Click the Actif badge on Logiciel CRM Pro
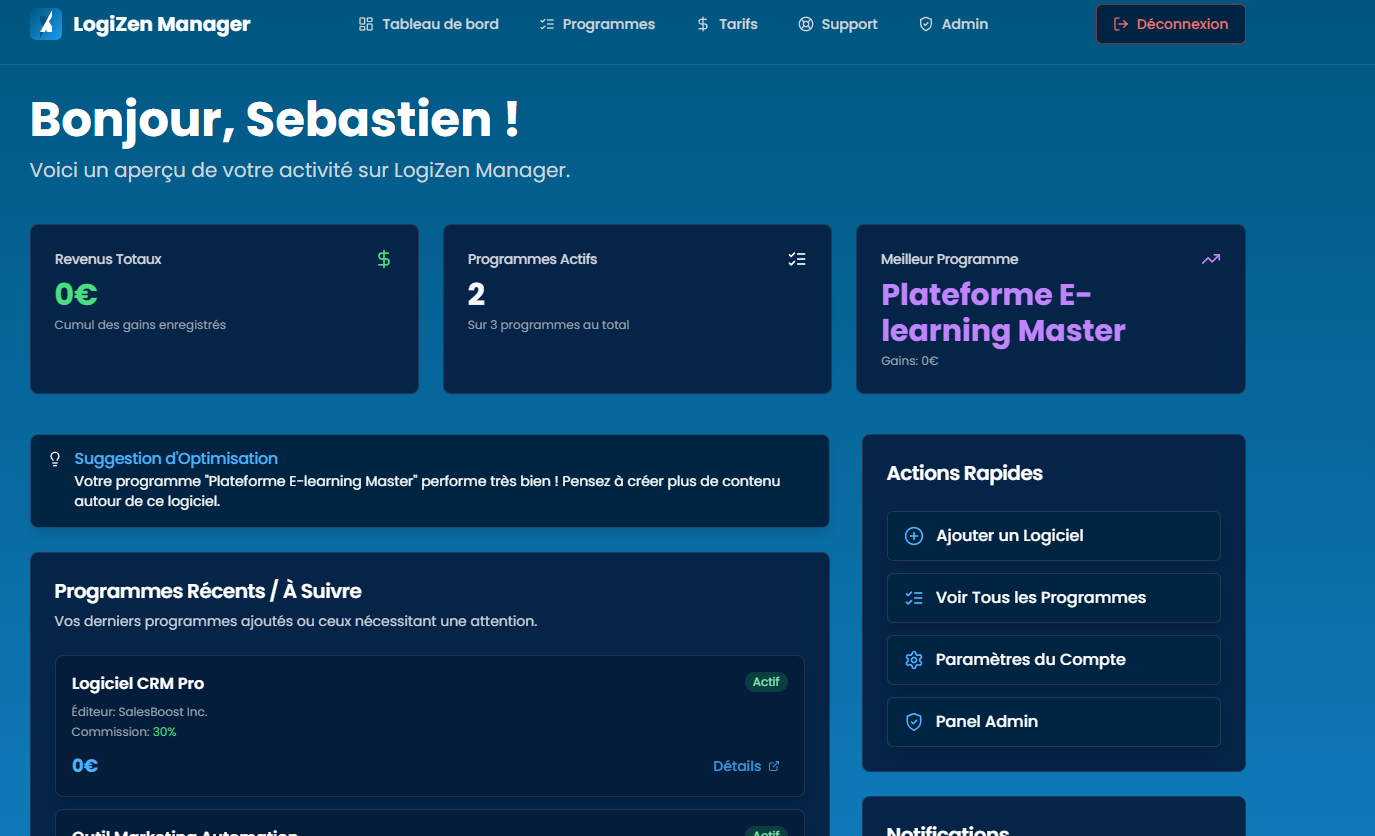Viewport: 1375px width, 836px height. pos(766,681)
